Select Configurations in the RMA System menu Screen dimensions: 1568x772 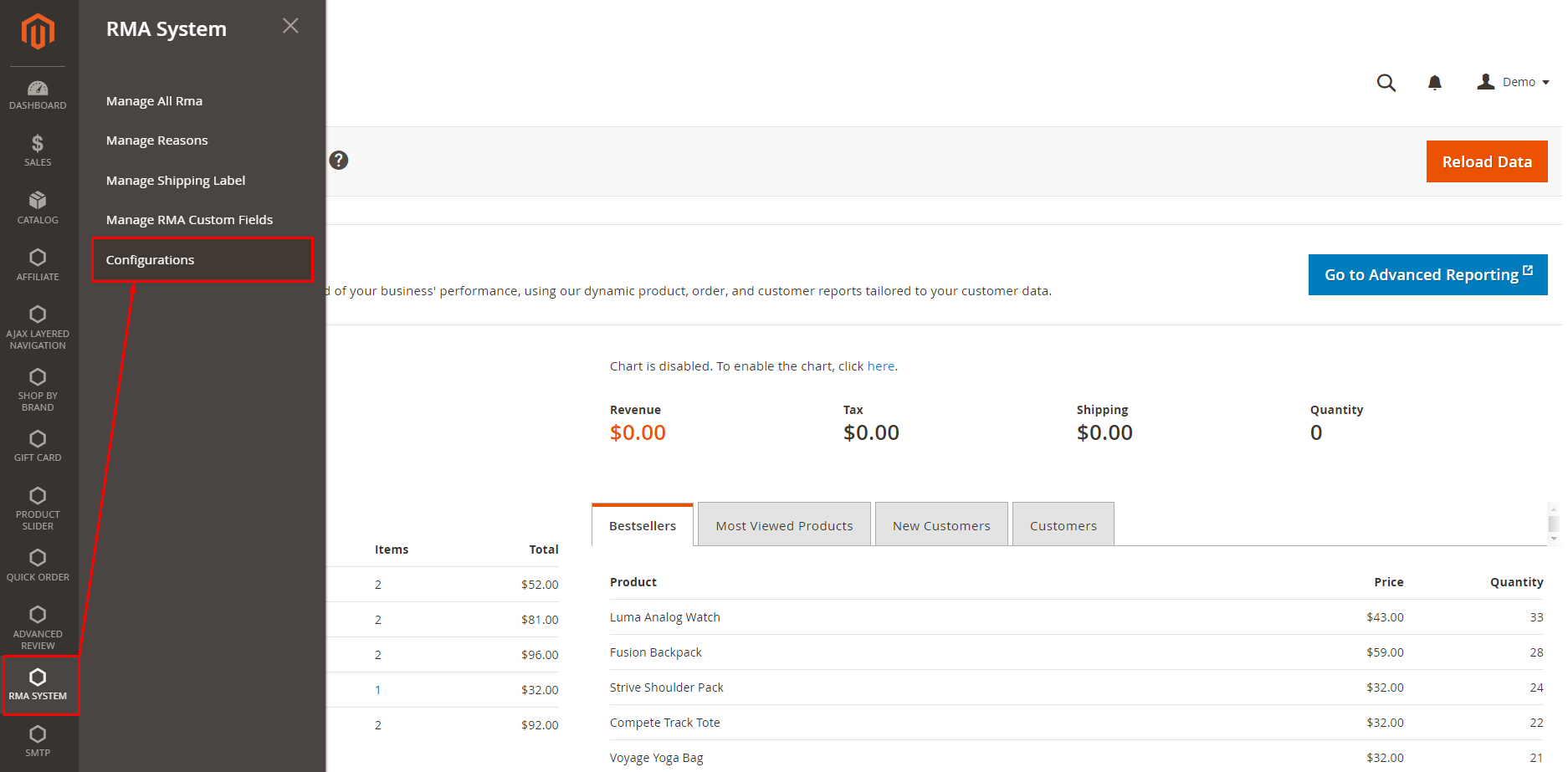coord(150,259)
